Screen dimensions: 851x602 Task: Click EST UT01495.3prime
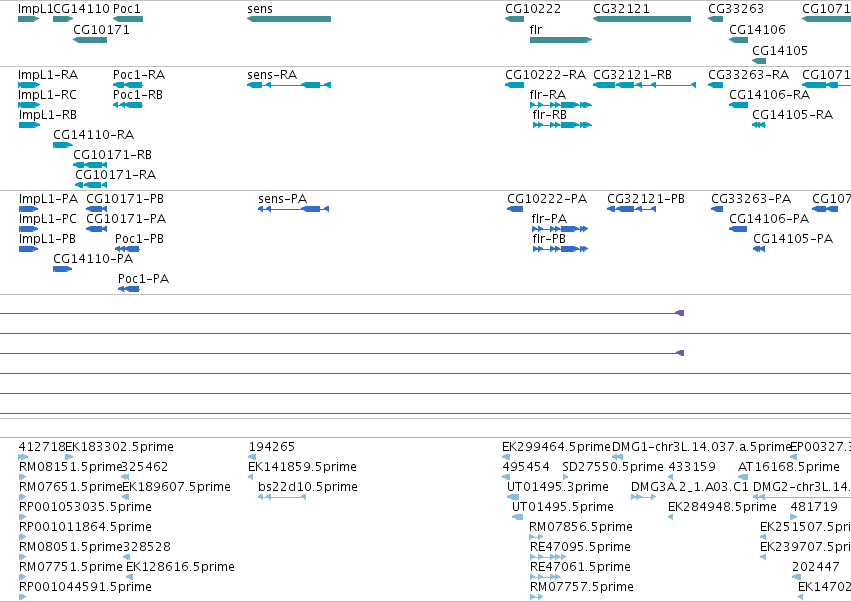pyautogui.click(x=558, y=487)
